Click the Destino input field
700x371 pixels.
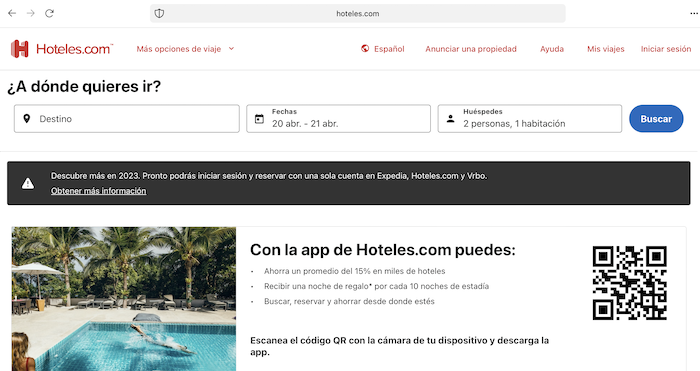coord(127,119)
